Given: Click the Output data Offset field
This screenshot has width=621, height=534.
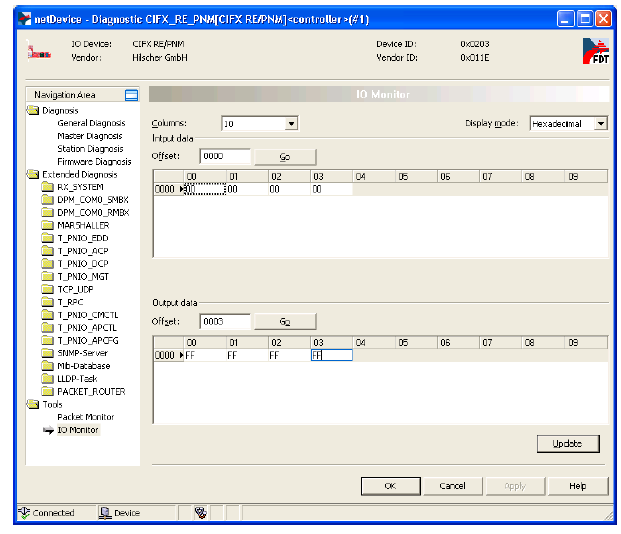Looking at the screenshot, I should (x=223, y=321).
